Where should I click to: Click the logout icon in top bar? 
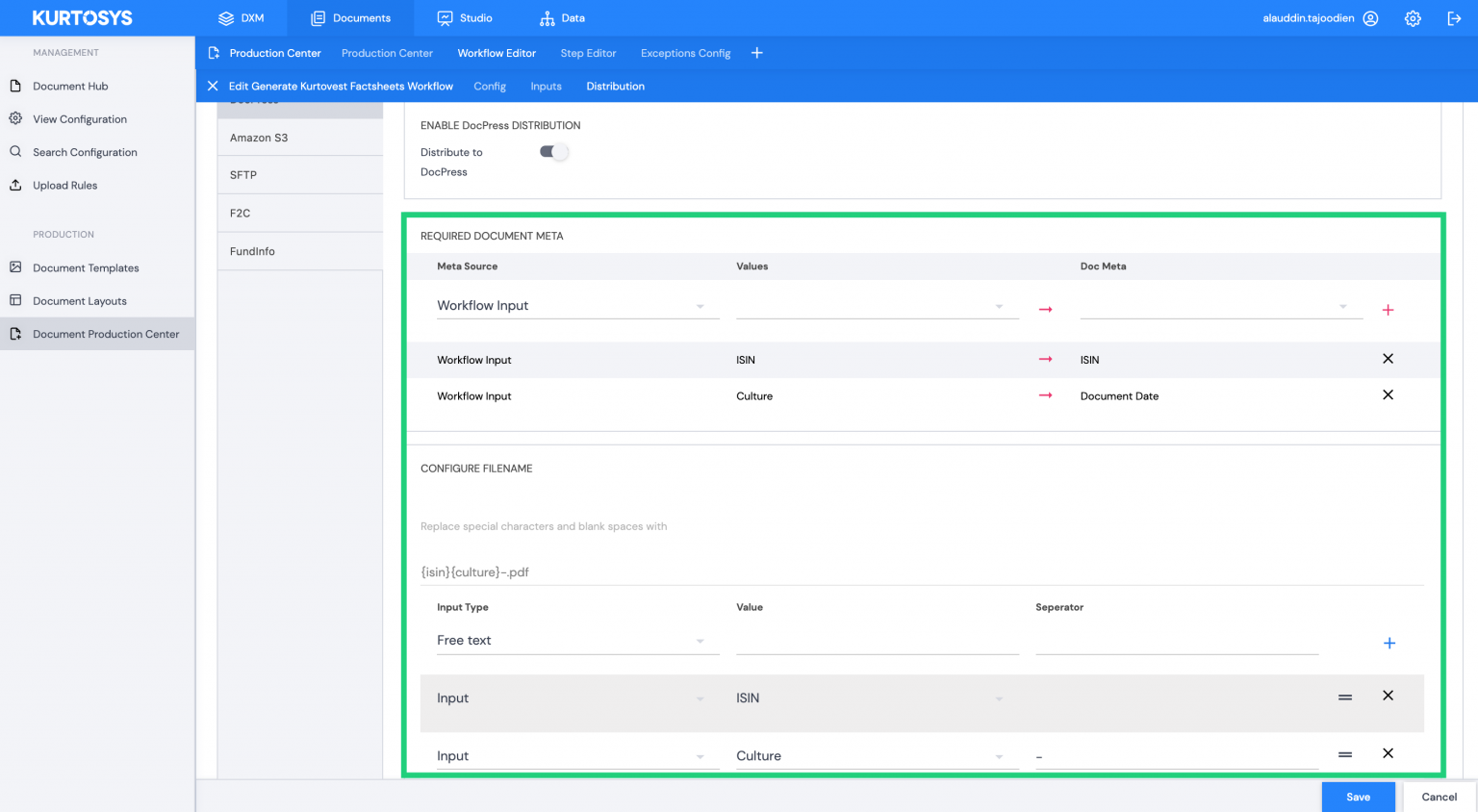[x=1454, y=18]
